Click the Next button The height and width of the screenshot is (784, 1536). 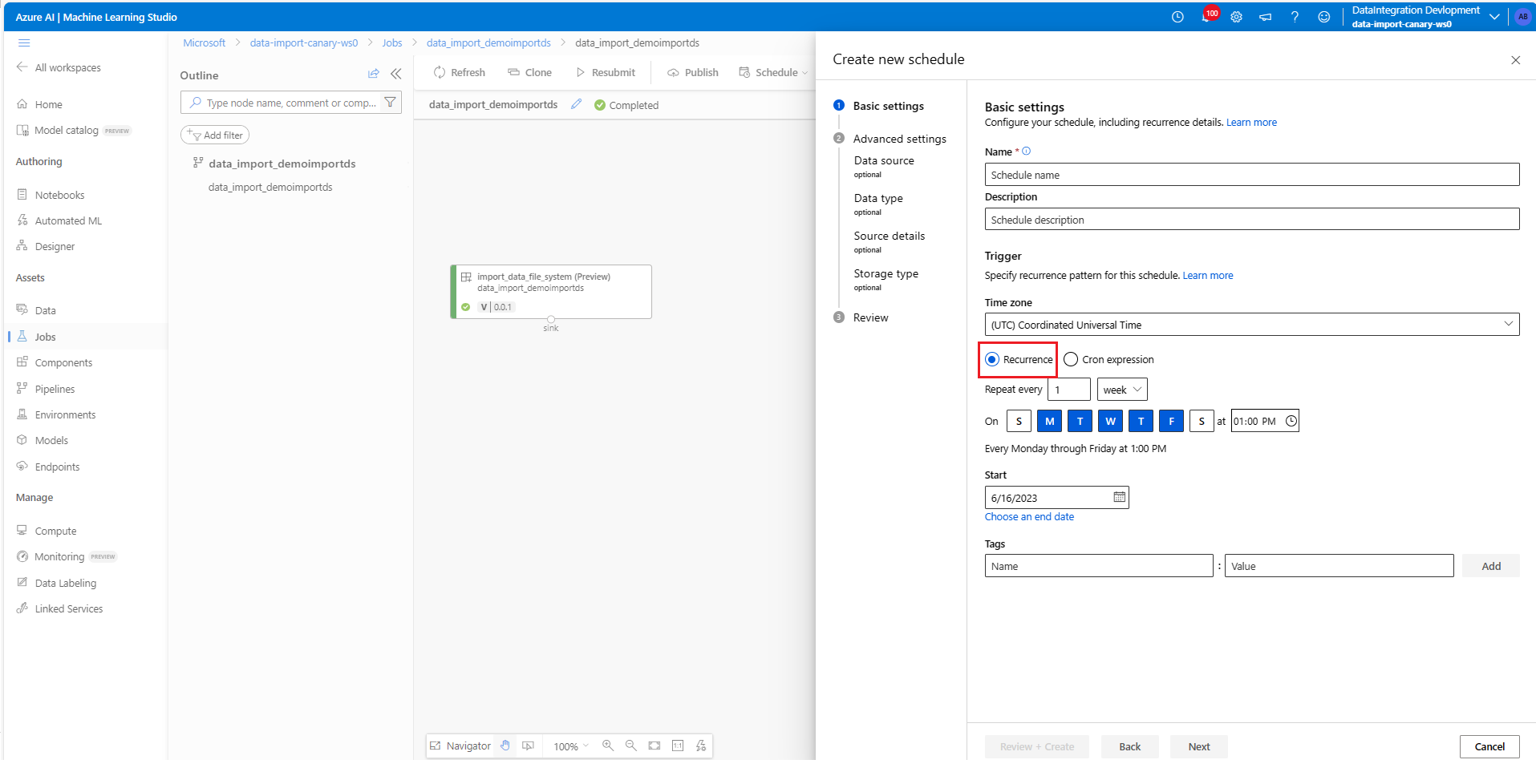point(1198,746)
